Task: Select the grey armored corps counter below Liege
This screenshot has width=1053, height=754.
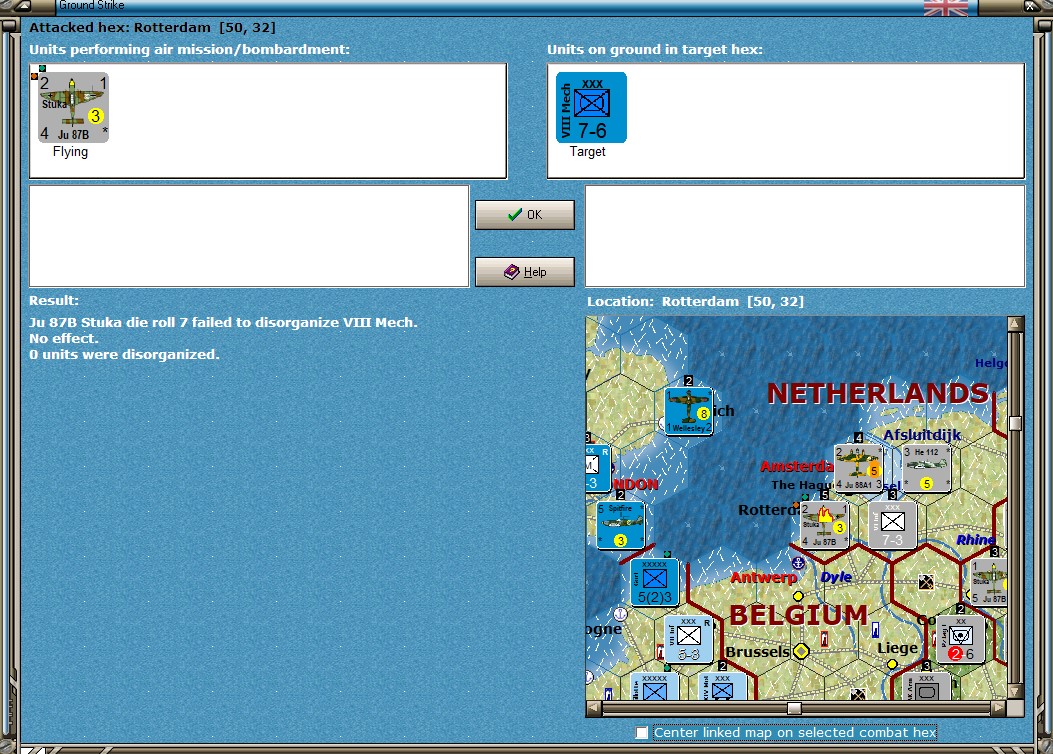Action: (927, 688)
